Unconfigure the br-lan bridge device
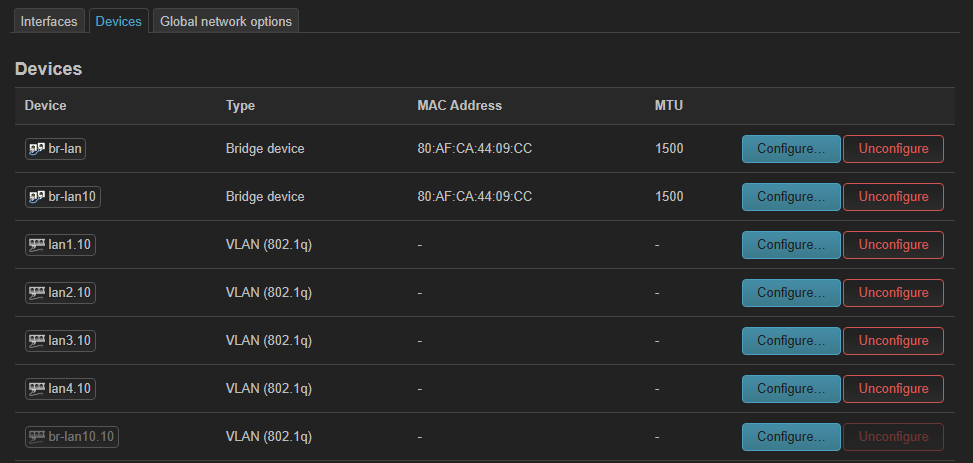Viewport: 973px width, 463px height. click(x=894, y=149)
